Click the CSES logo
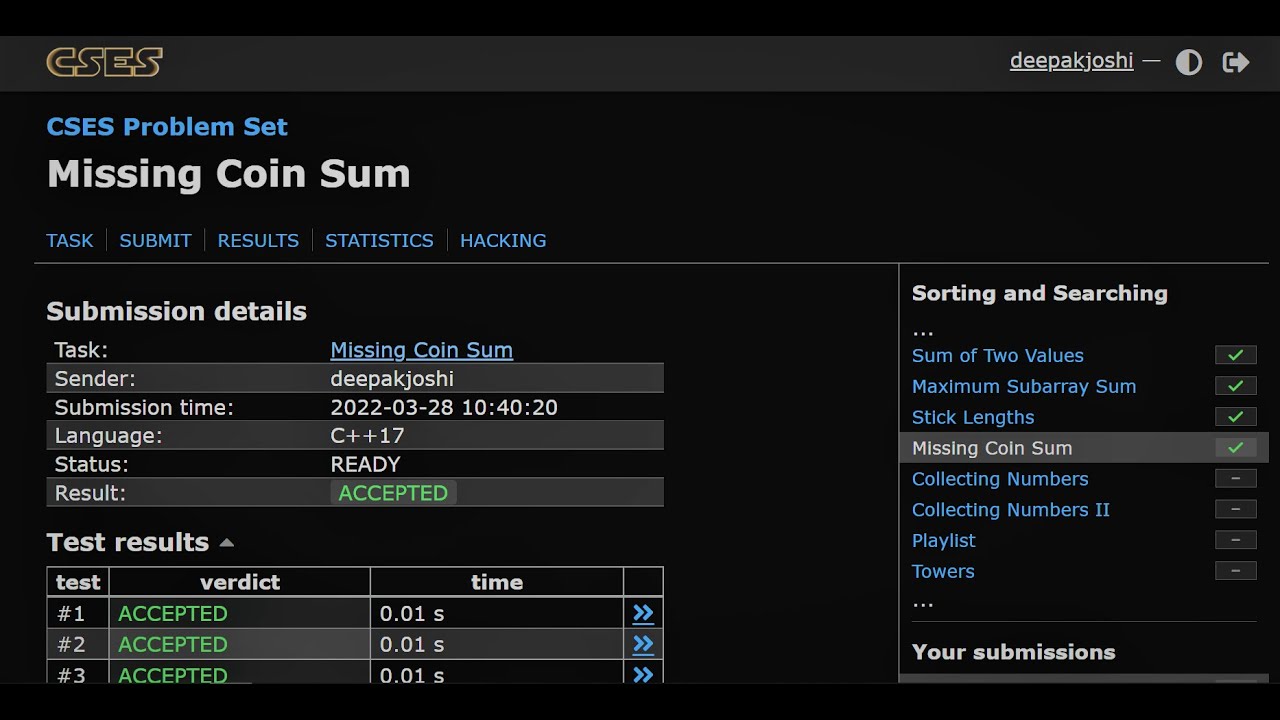Screen dimensions: 1280x720 pos(104,62)
